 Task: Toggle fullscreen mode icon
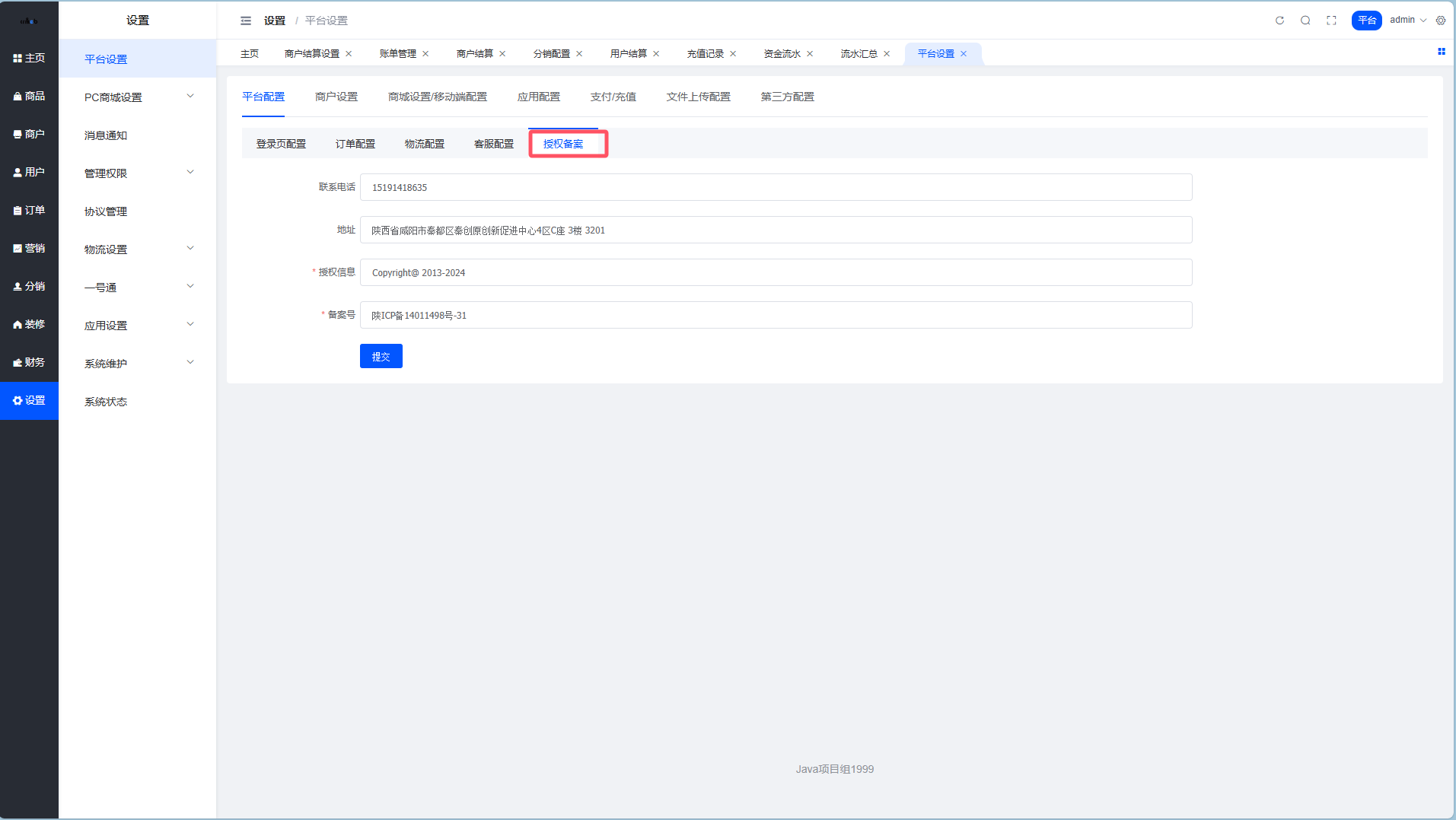tap(1331, 21)
